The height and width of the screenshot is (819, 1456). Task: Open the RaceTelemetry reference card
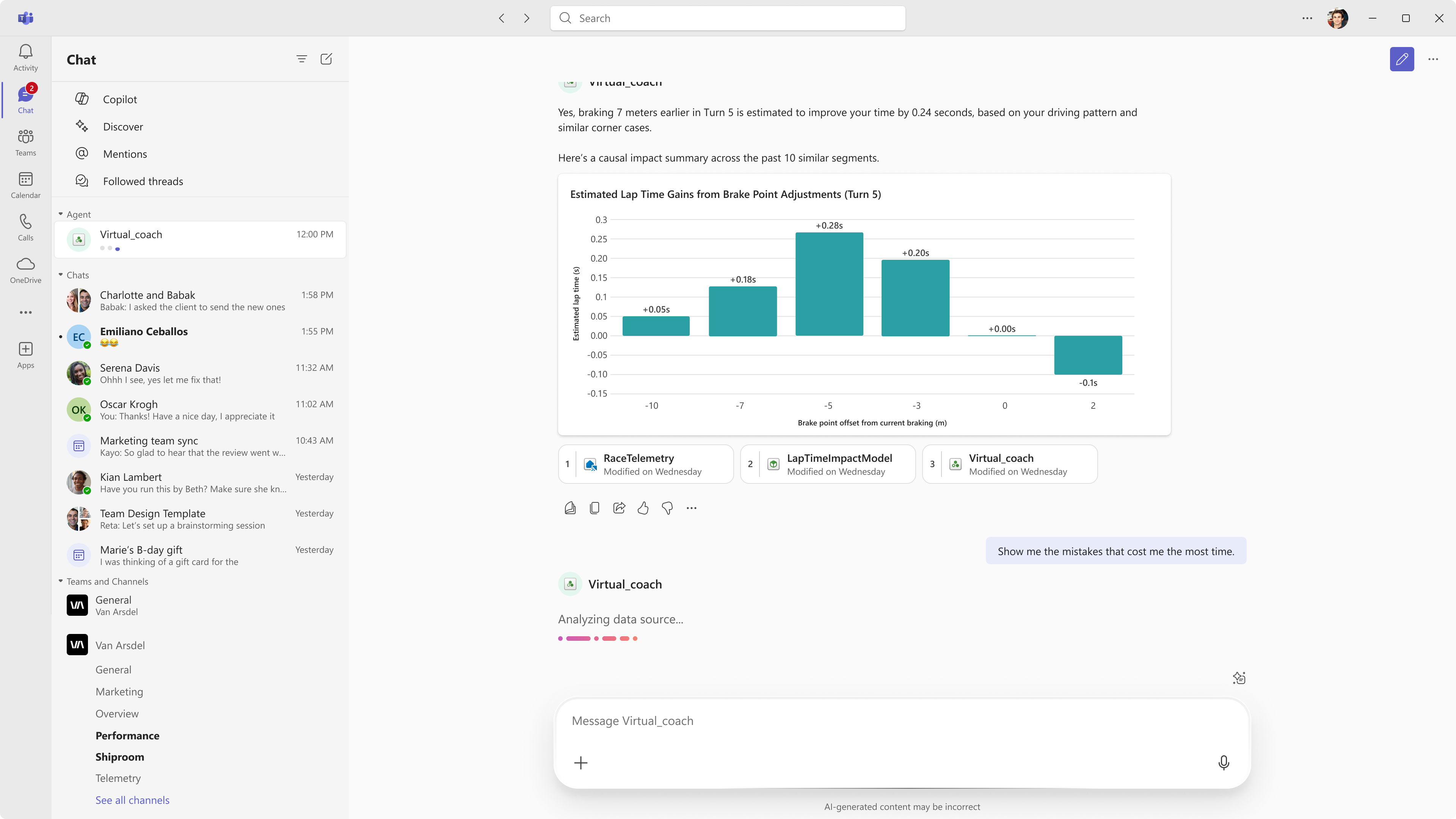(645, 464)
